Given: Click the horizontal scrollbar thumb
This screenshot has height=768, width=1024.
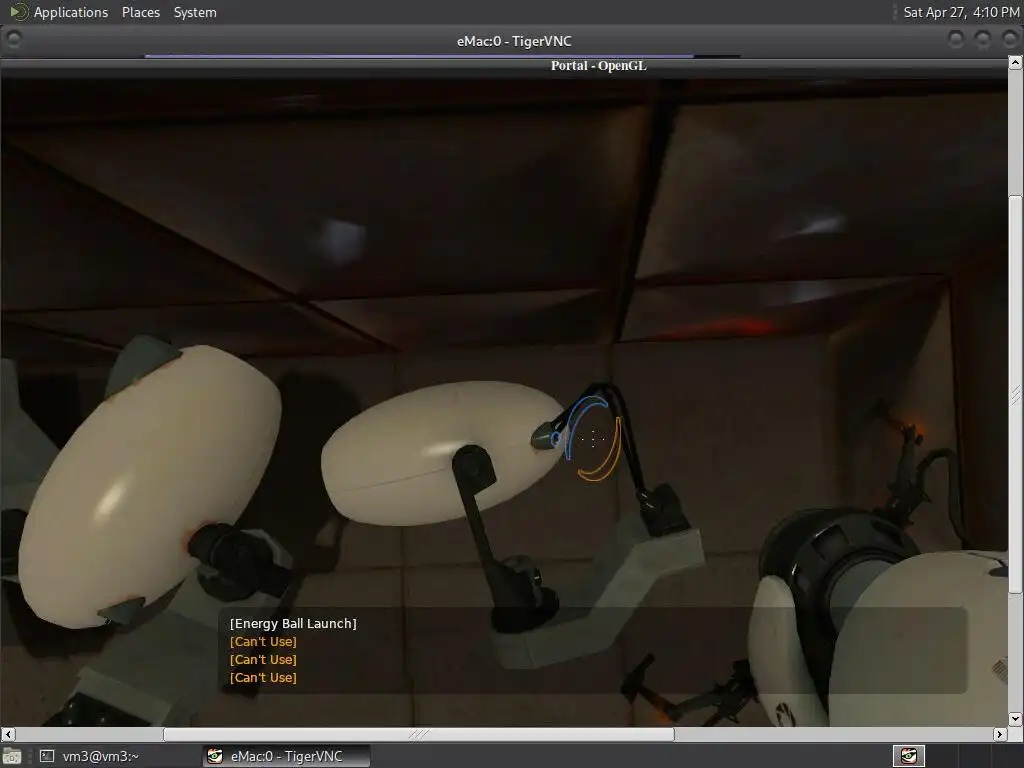Looking at the screenshot, I should coord(419,734).
